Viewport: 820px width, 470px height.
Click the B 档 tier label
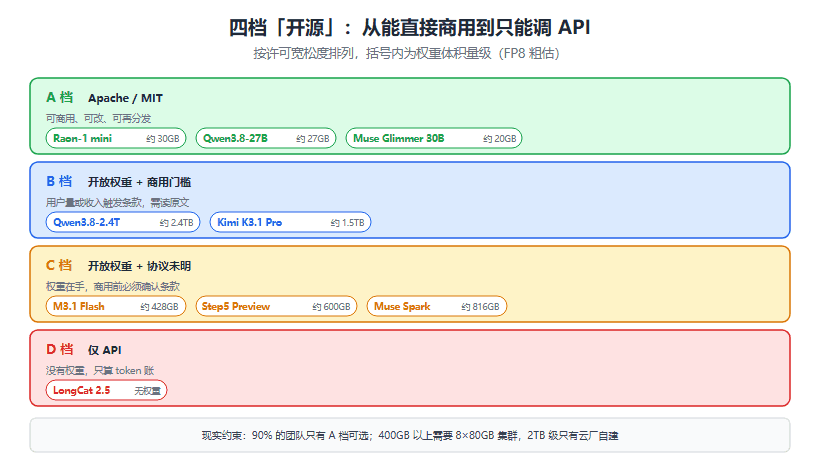(59, 181)
